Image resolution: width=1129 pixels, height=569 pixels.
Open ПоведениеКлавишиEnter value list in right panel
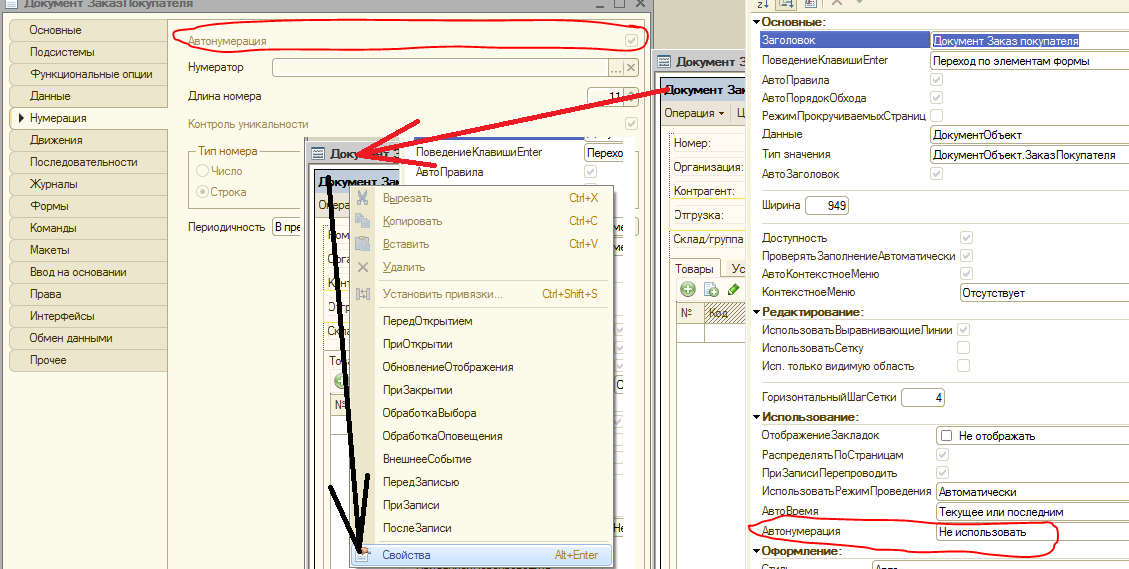[x=1030, y=61]
